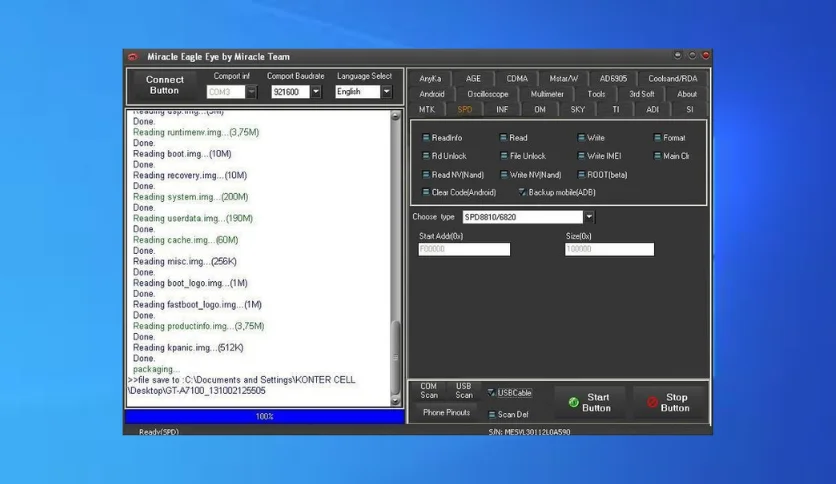Open the SI tab

point(689,109)
